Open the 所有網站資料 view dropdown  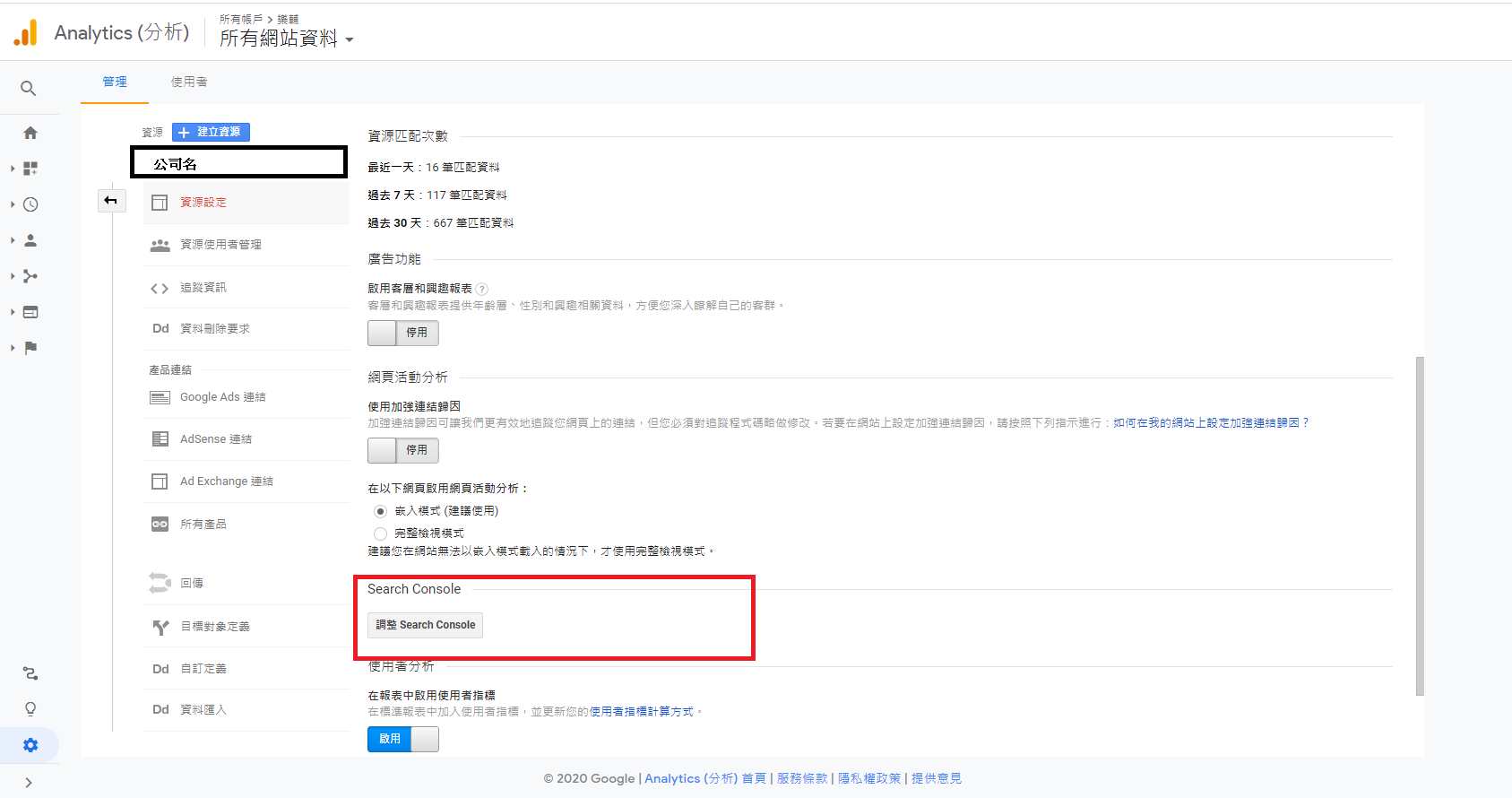click(x=287, y=39)
